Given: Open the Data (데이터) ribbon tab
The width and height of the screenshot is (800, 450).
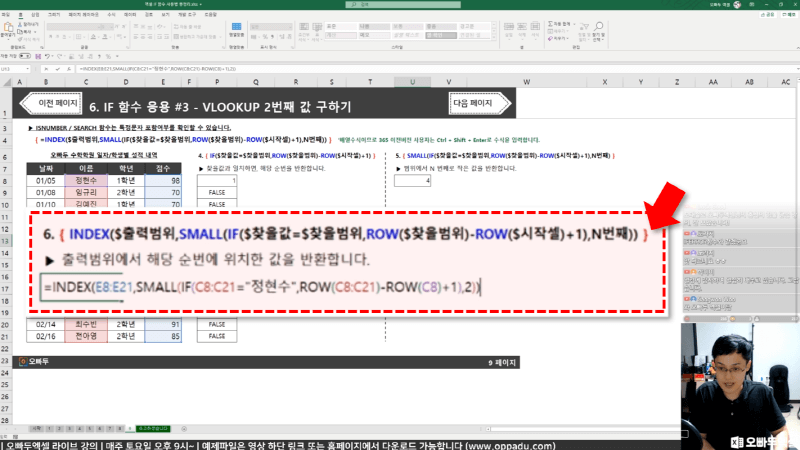Looking at the screenshot, I should (x=130, y=15).
